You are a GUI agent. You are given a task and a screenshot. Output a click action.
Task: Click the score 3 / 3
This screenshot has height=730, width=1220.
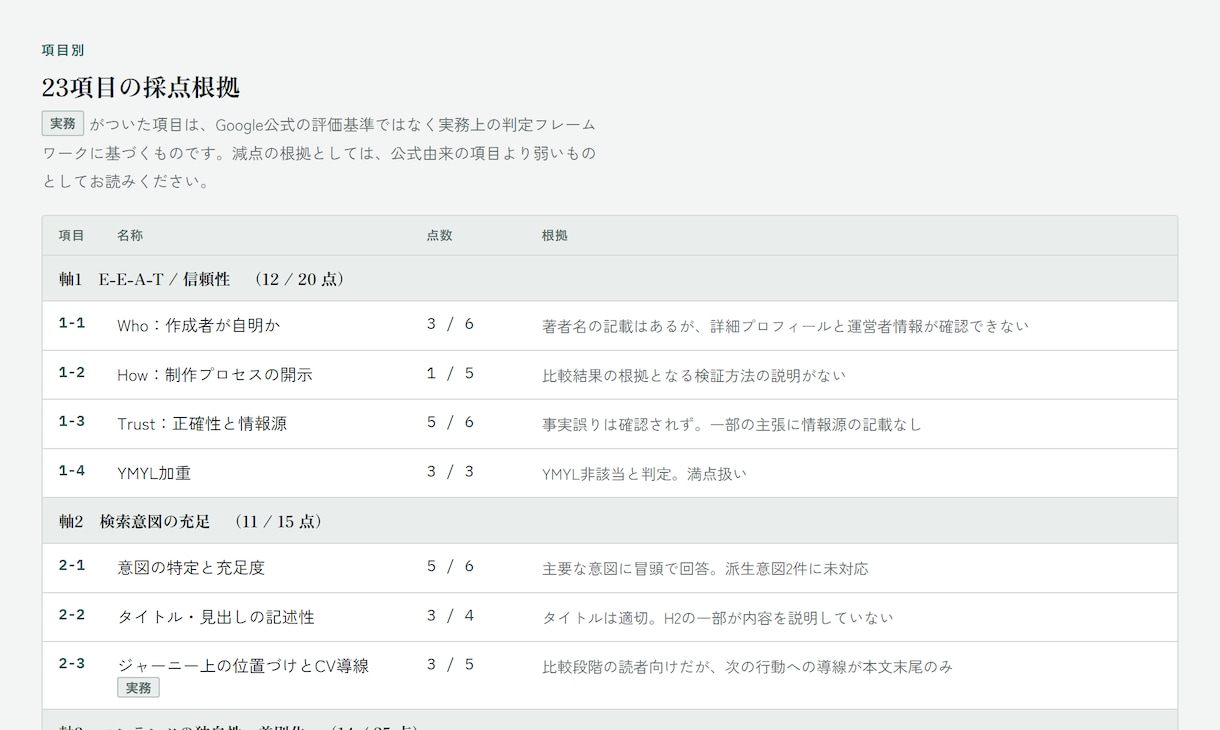[x=451, y=471]
